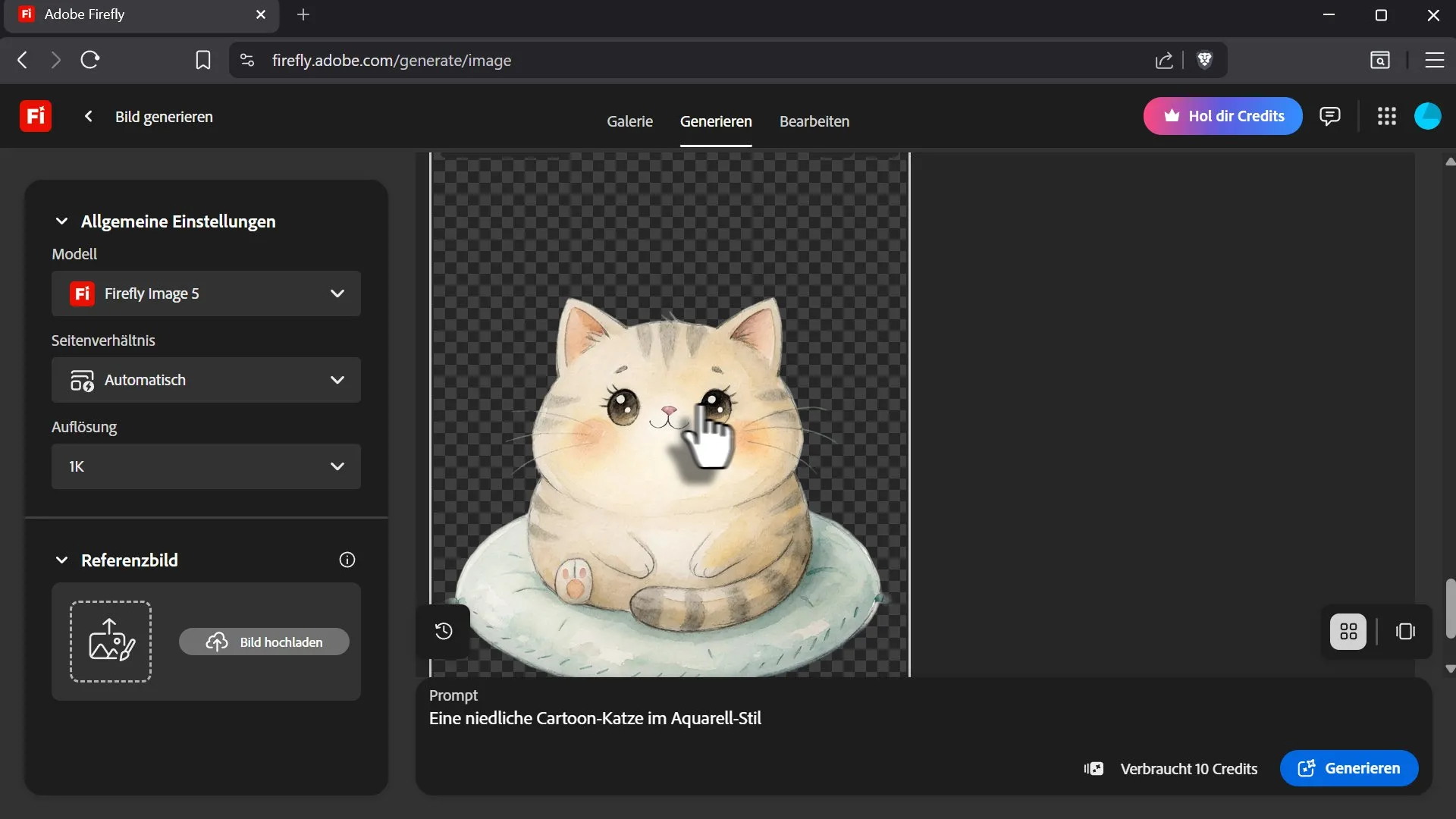Open the Modell dropdown Firefly Image 5
The image size is (1456, 819).
tap(206, 293)
